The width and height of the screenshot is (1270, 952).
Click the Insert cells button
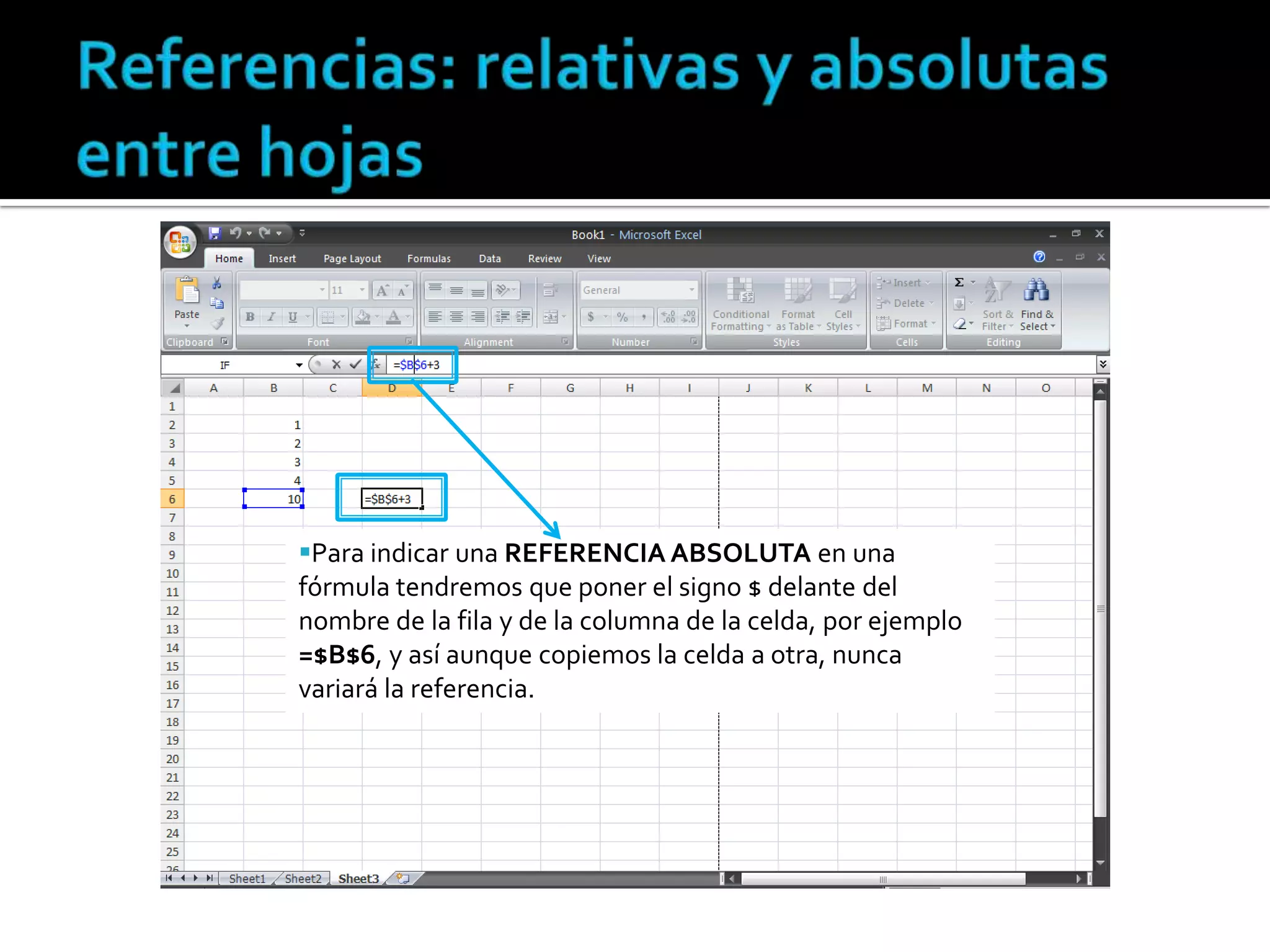point(904,283)
